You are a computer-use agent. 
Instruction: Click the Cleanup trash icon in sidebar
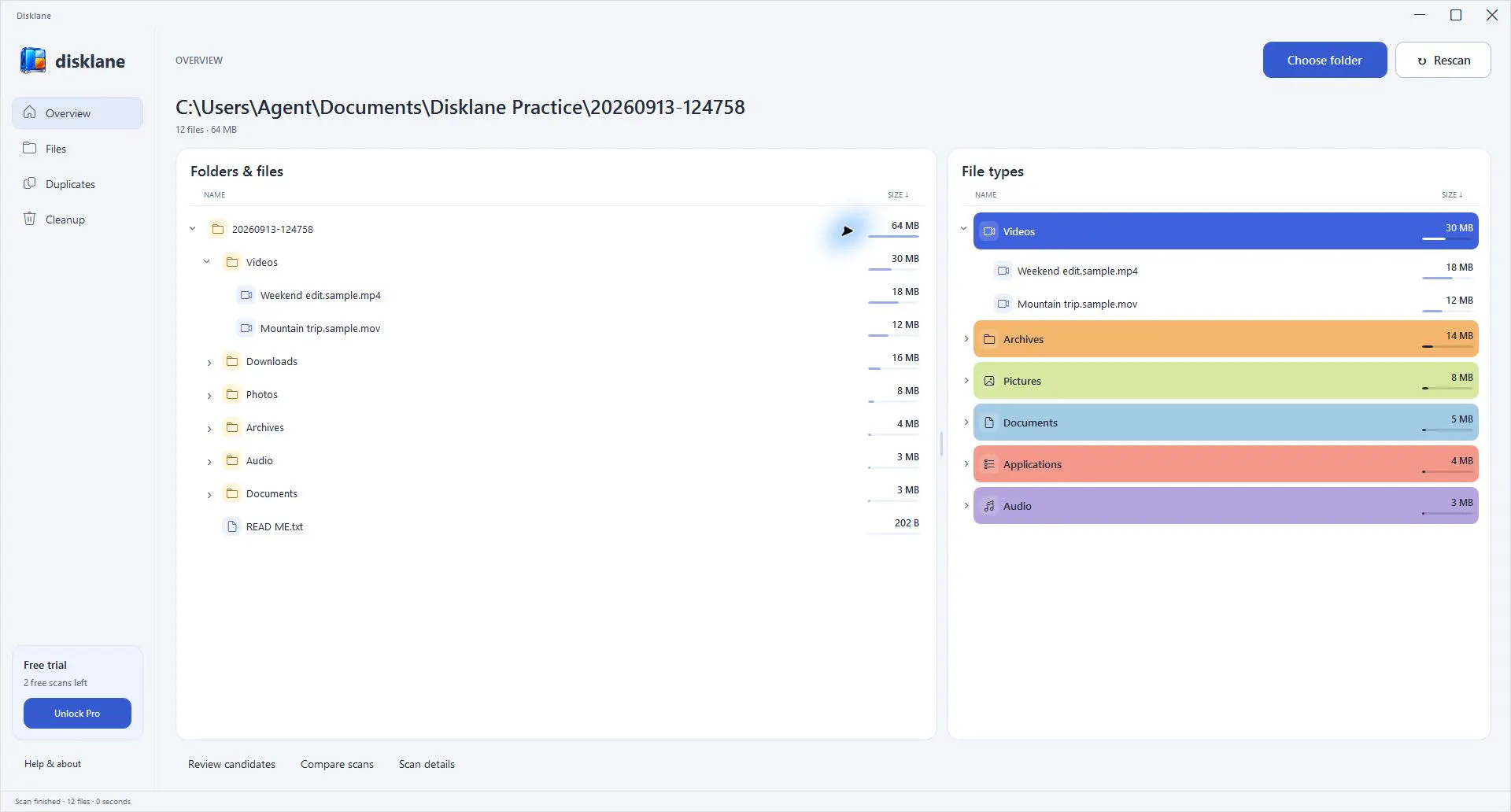click(x=30, y=219)
